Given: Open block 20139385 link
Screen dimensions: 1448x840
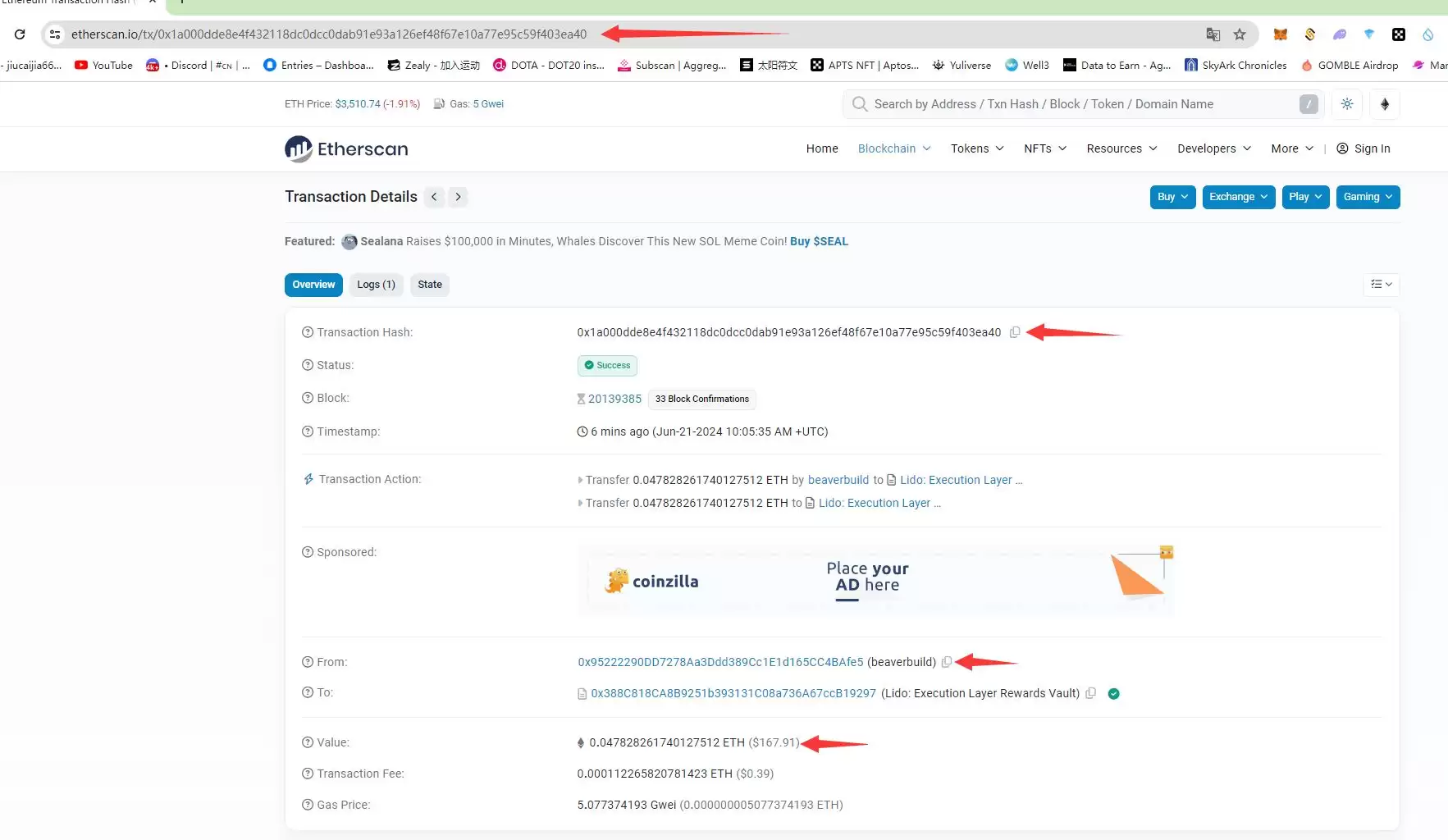Looking at the screenshot, I should (614, 399).
